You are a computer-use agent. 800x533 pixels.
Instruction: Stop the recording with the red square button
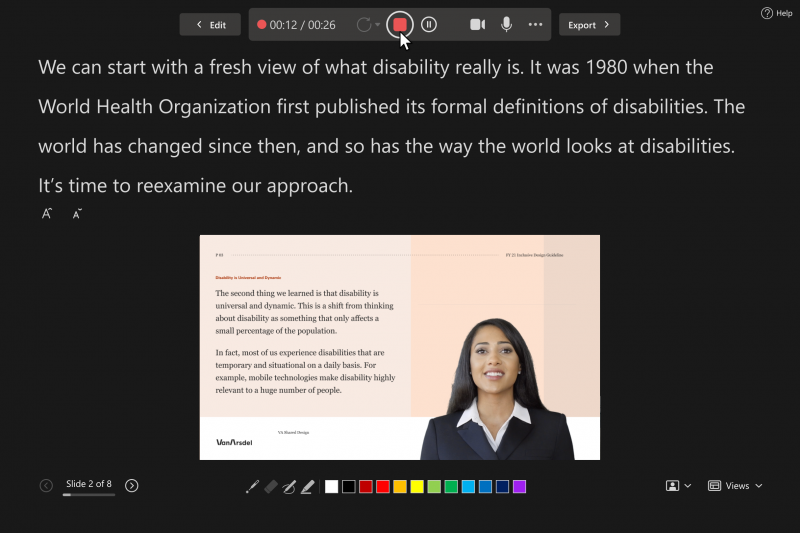coord(400,25)
